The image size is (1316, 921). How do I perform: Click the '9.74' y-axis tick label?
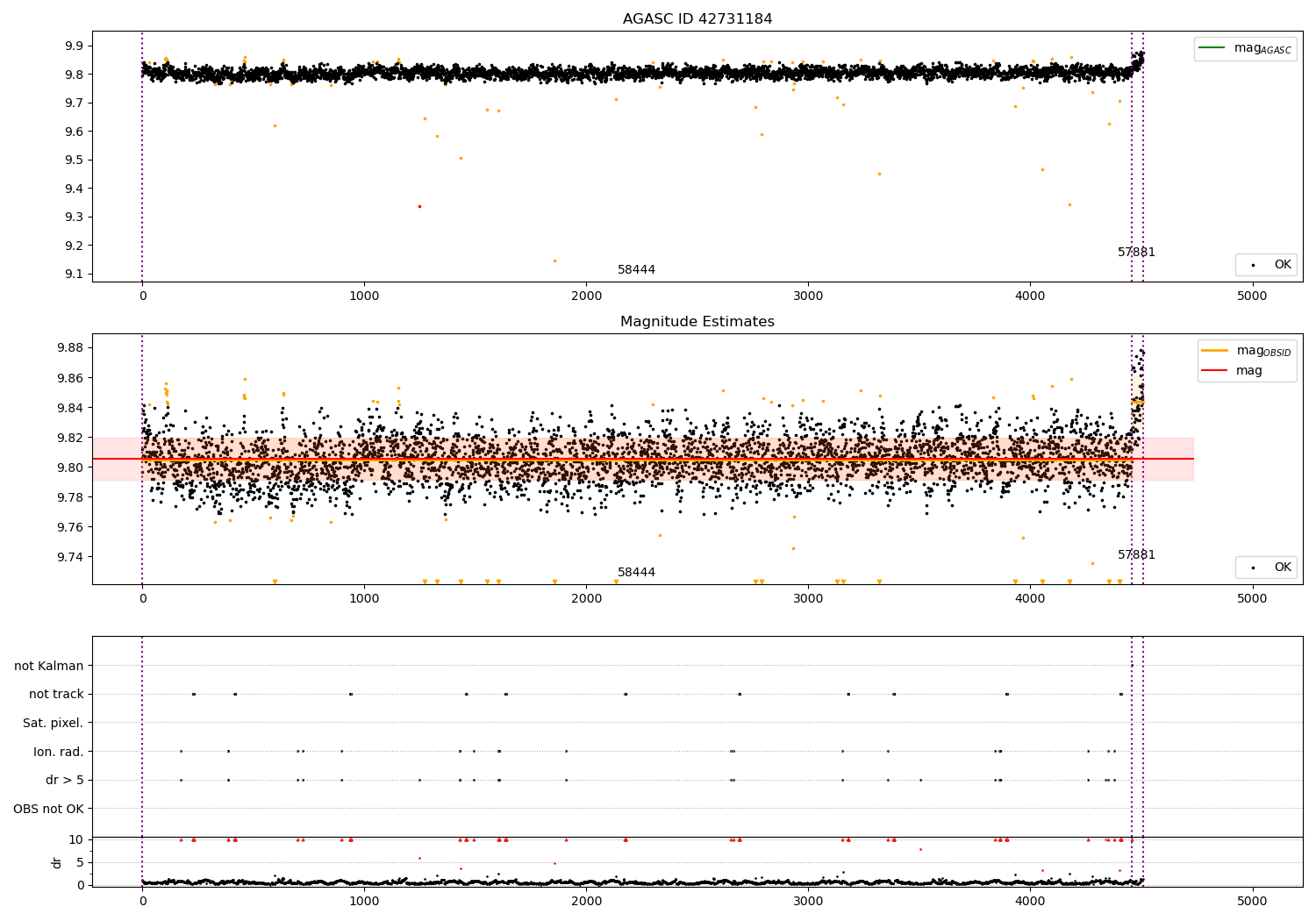point(71,557)
